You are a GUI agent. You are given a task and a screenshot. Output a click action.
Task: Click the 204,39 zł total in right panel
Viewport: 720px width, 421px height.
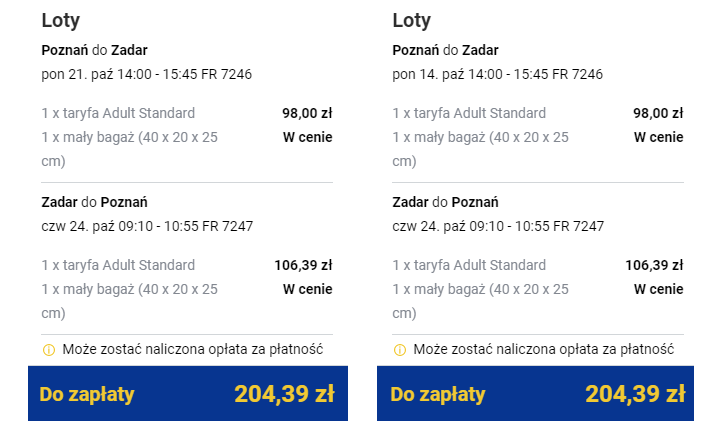coord(635,394)
